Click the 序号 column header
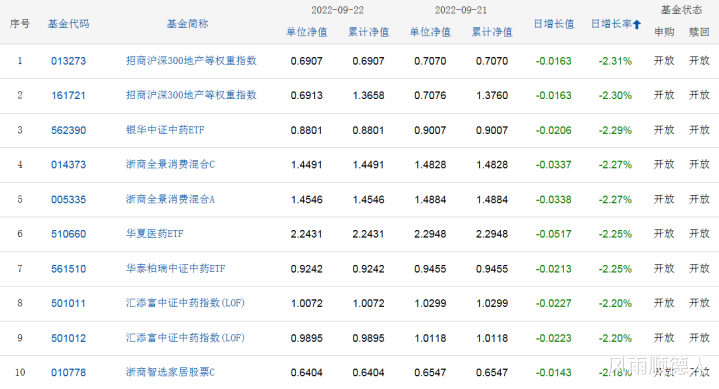This screenshot has height=389, width=719. tap(20, 24)
